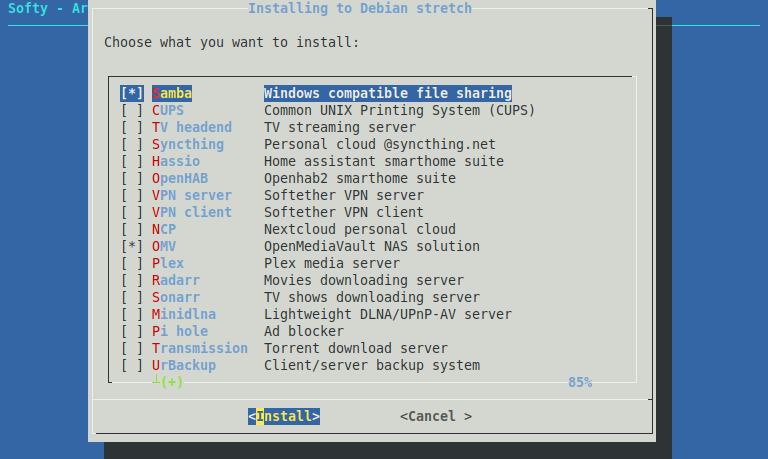
Task: Select the OMV entry name
Action: click(x=164, y=246)
